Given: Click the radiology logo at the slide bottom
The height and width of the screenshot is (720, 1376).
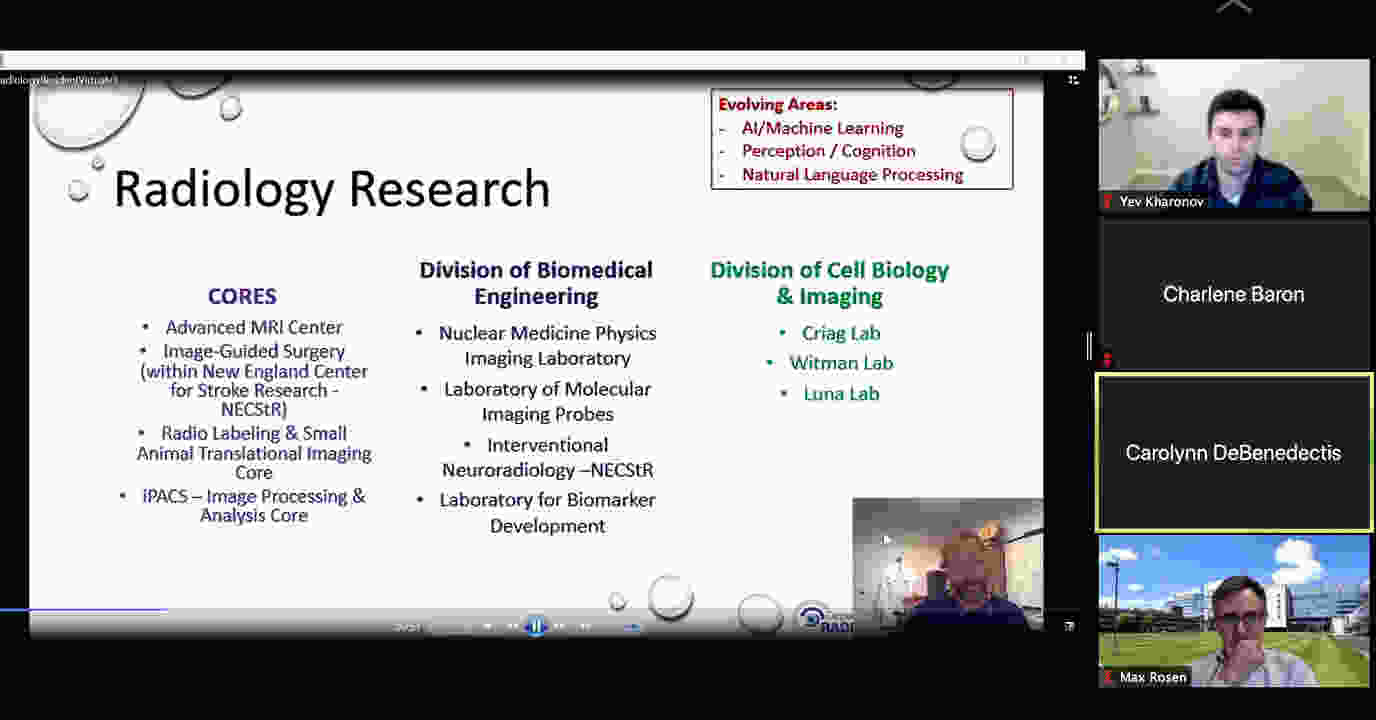Looking at the screenshot, I should (x=823, y=619).
